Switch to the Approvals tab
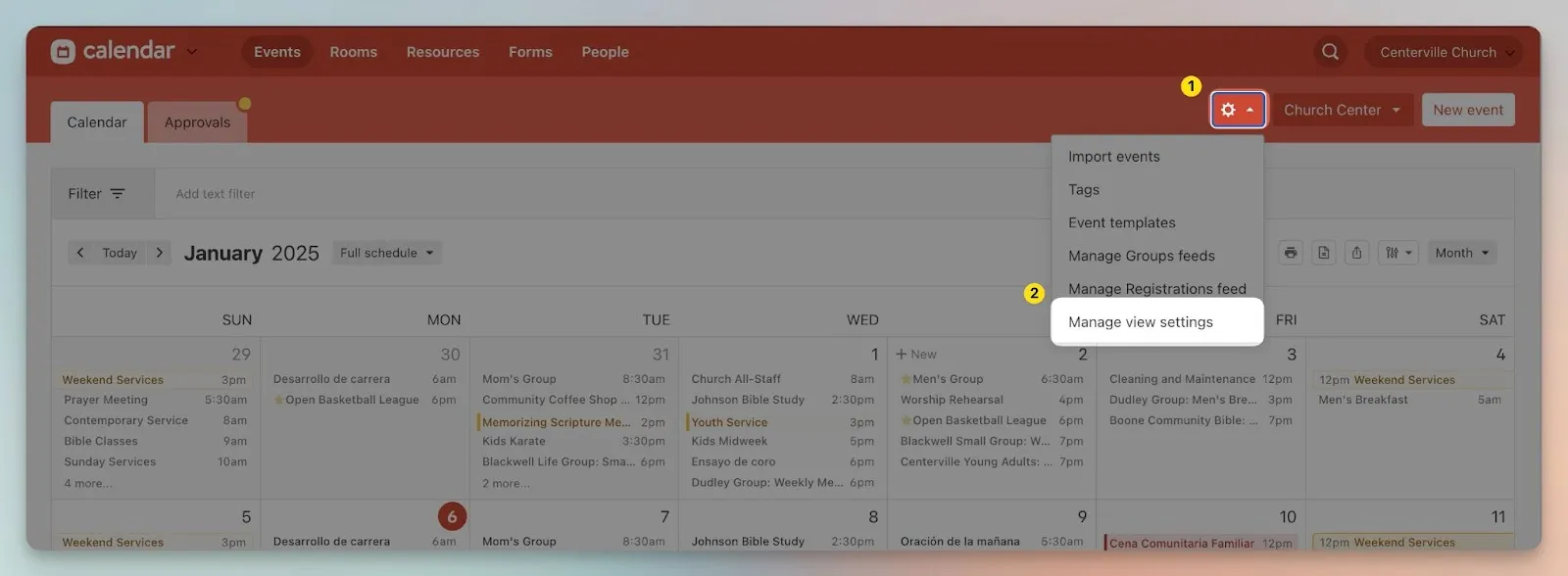This screenshot has width=1568, height=576. pos(197,122)
